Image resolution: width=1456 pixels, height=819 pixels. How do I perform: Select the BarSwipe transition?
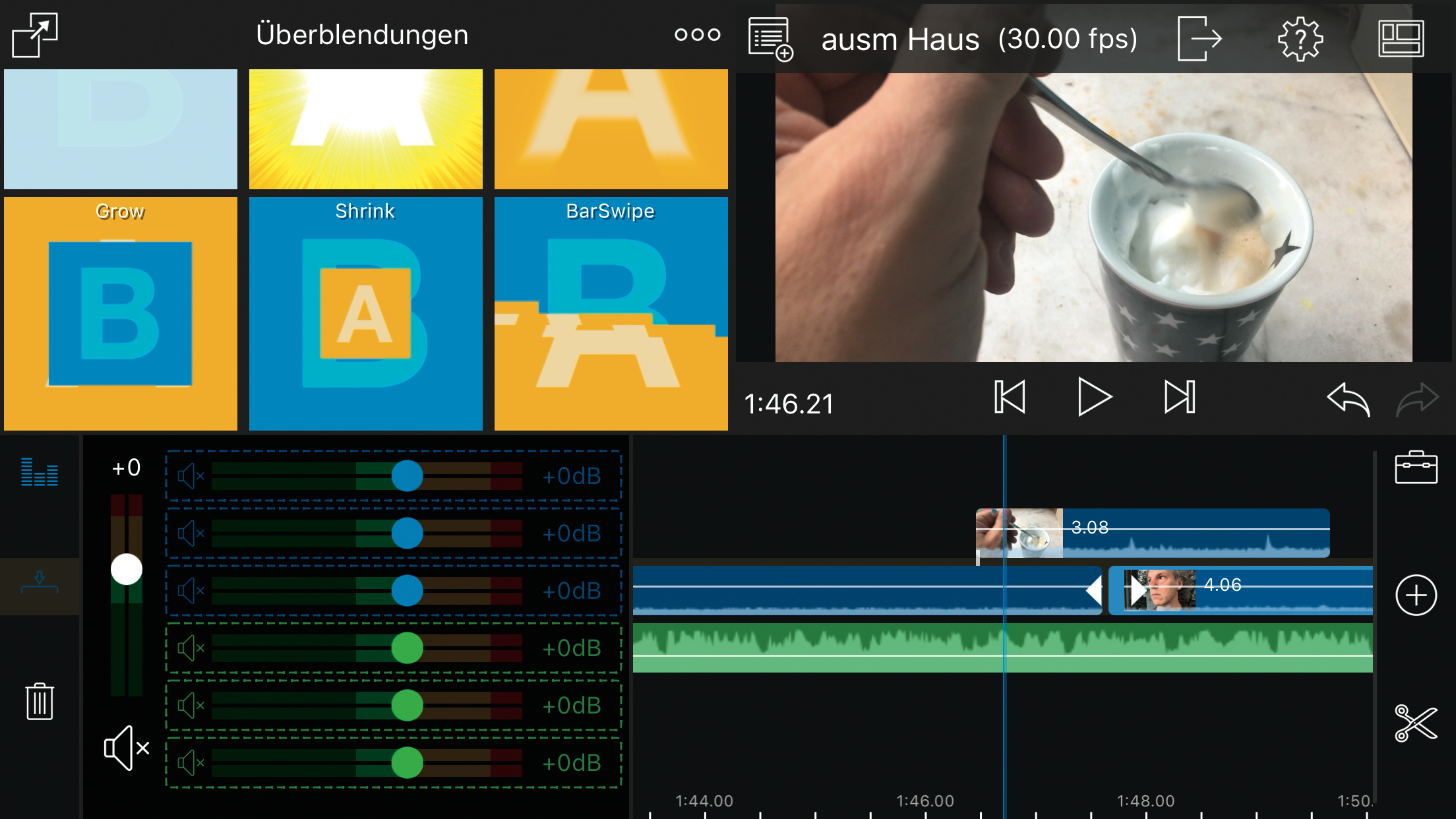(611, 314)
